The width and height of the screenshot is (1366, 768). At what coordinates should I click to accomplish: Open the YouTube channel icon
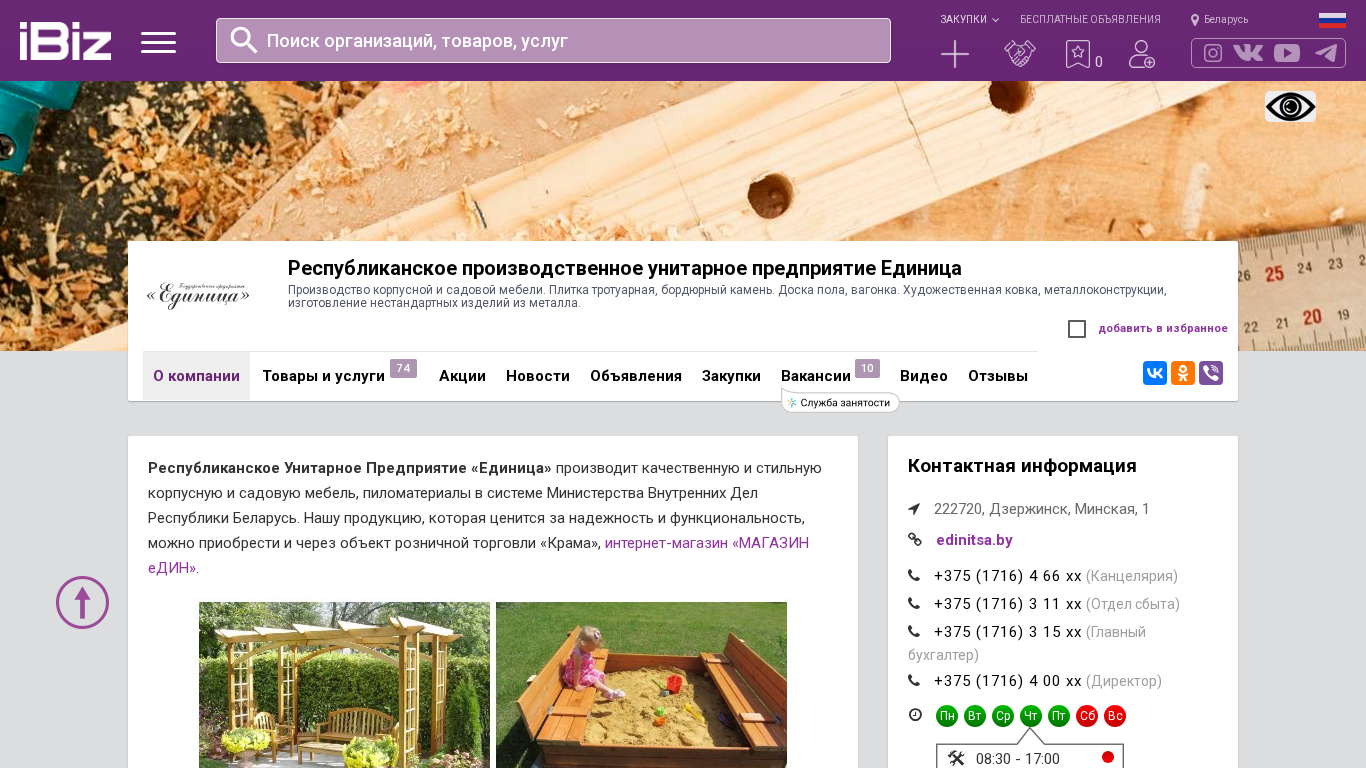pyautogui.click(x=1287, y=53)
